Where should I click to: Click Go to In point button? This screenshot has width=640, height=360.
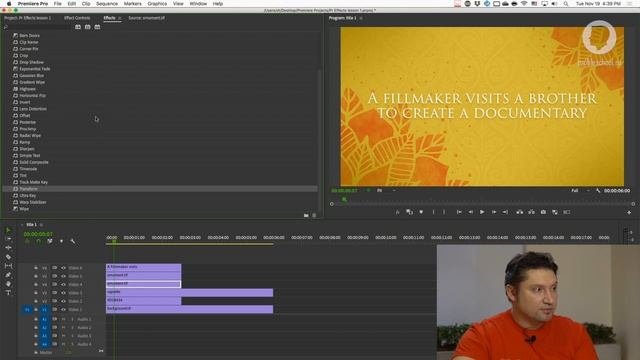click(x=459, y=212)
